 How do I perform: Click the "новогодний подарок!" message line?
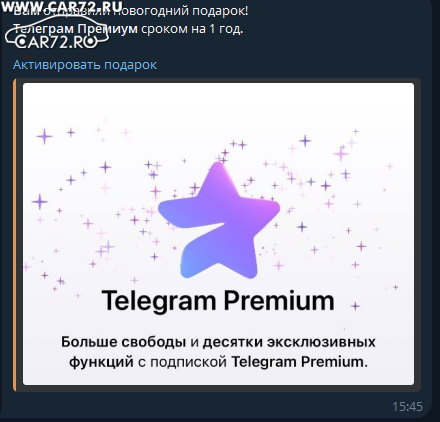(x=131, y=11)
